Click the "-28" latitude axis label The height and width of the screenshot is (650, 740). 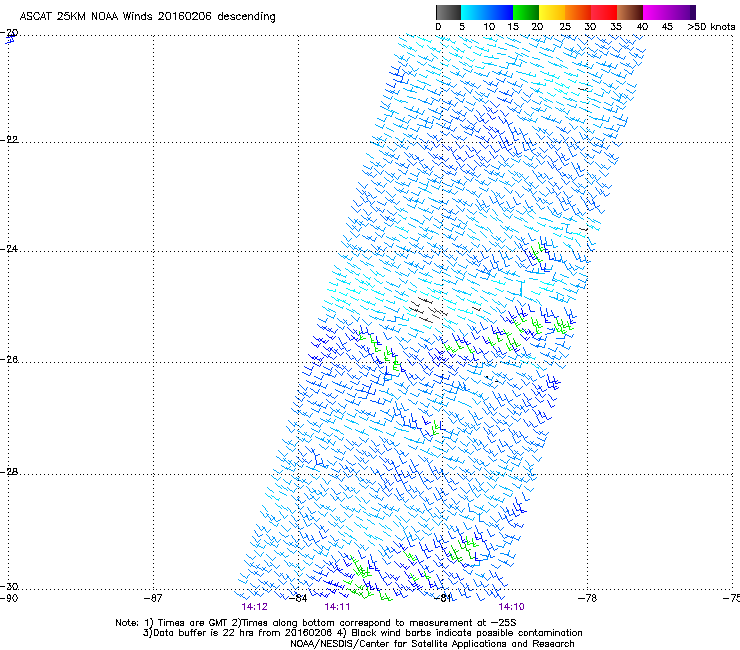point(9,472)
